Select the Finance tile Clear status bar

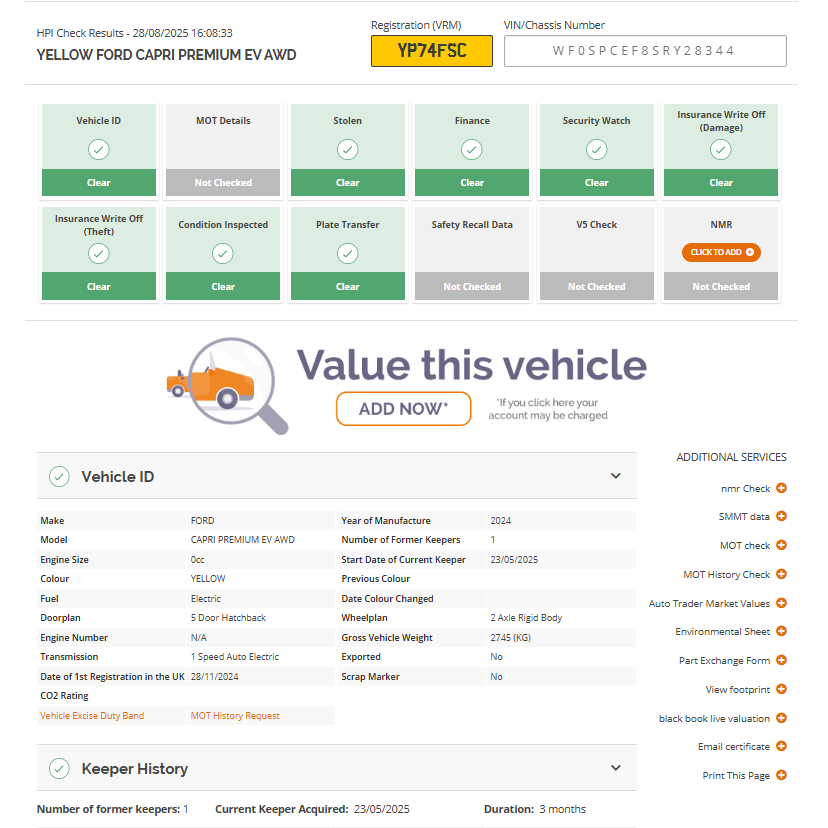point(472,183)
